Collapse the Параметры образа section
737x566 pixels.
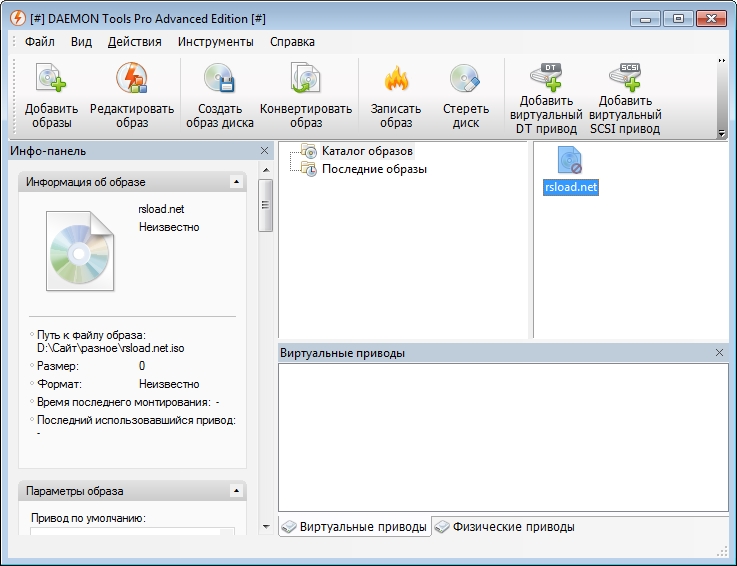coord(235,491)
